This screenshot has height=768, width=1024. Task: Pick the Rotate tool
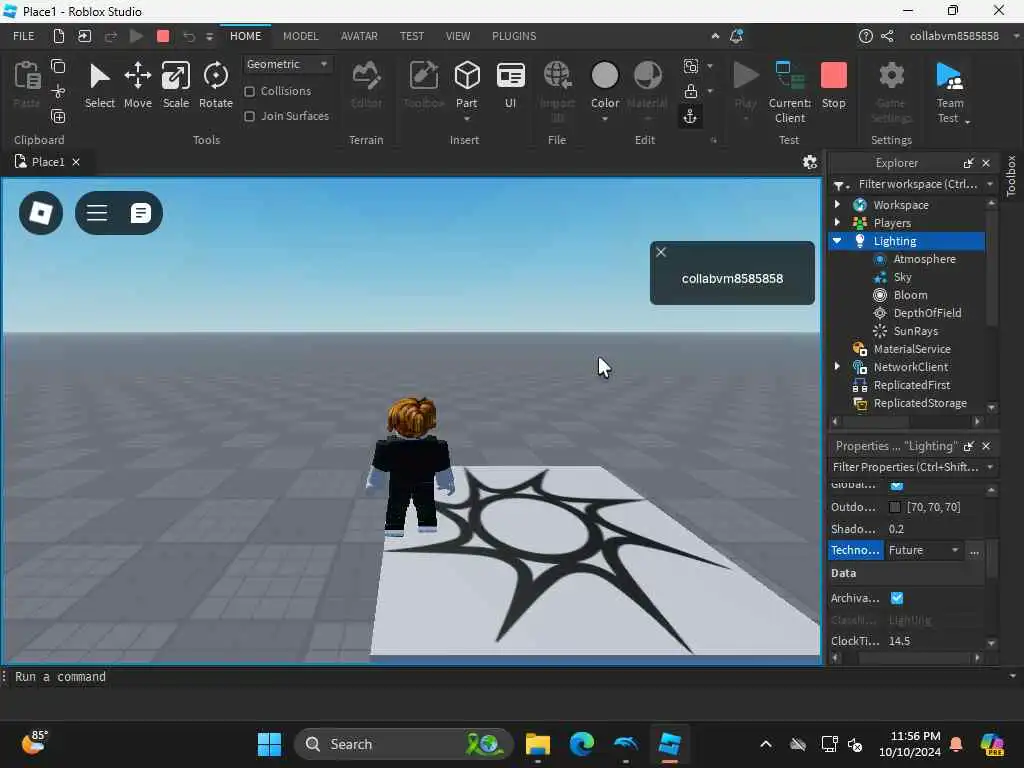click(x=216, y=85)
